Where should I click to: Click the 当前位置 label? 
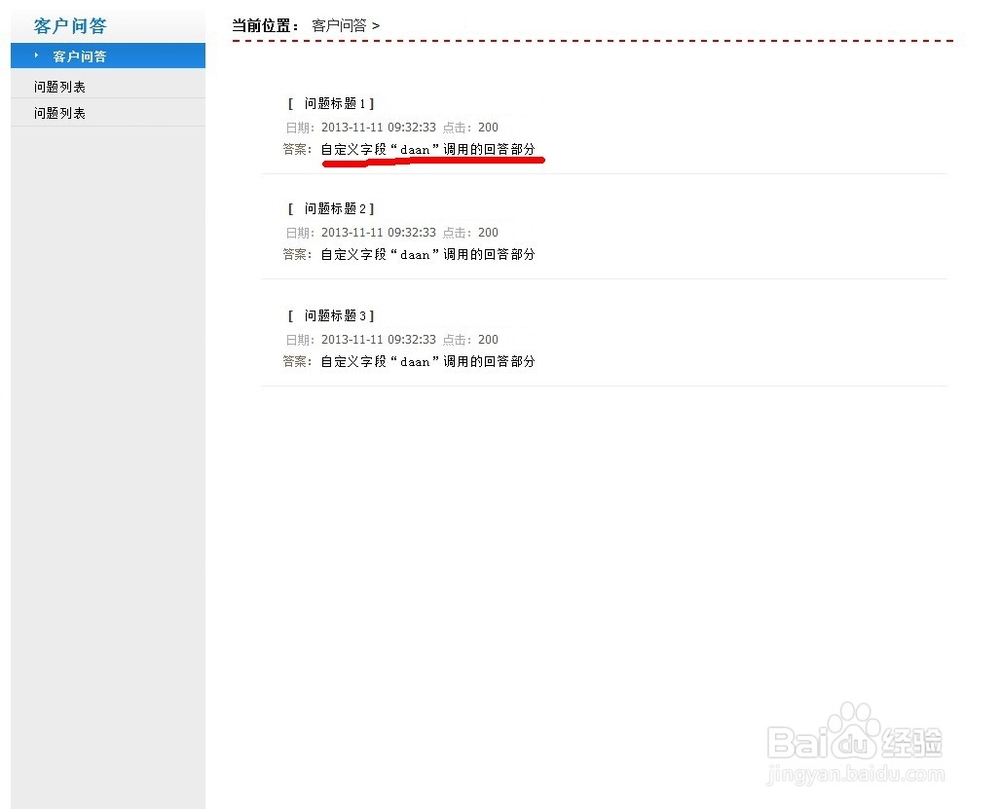(262, 24)
